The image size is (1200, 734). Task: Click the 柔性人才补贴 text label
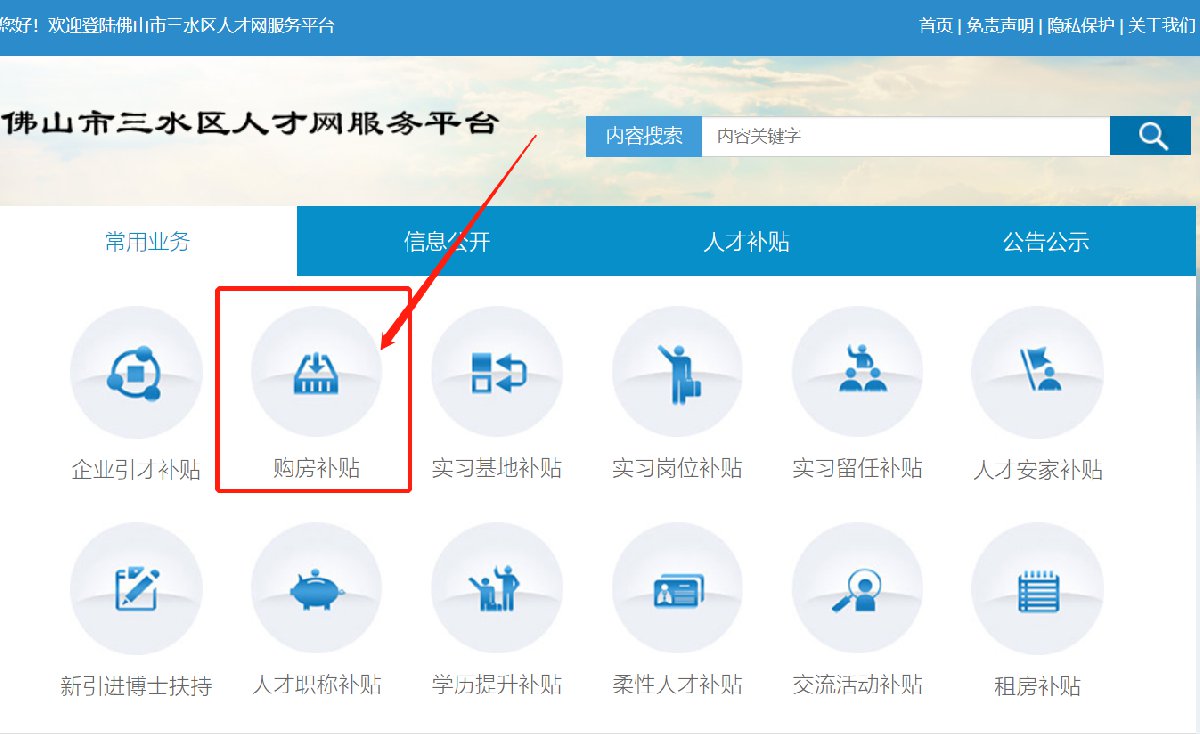[677, 685]
